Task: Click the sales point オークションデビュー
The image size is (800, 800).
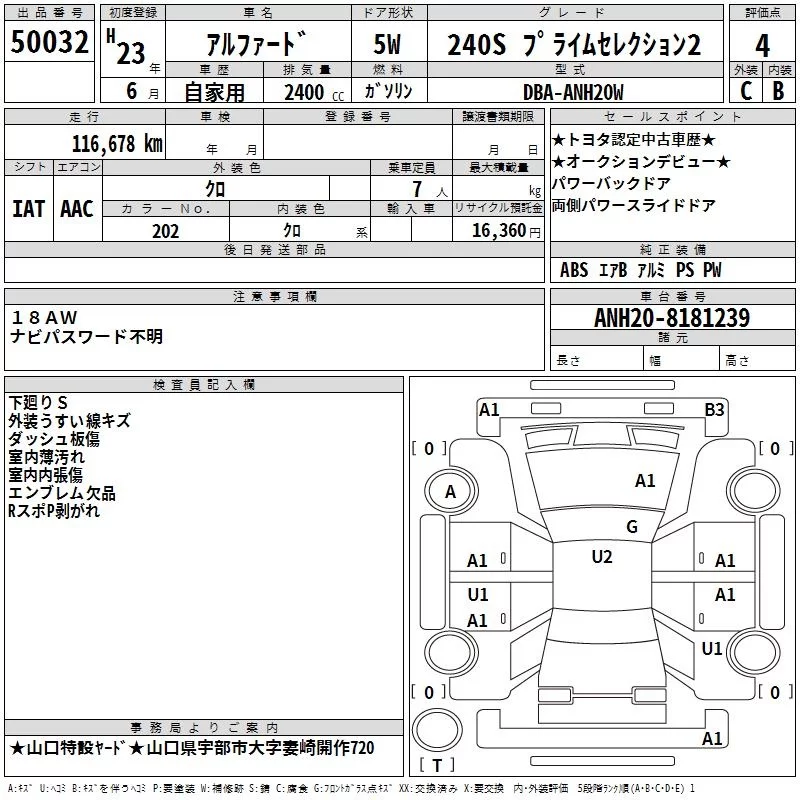Action: (641, 162)
